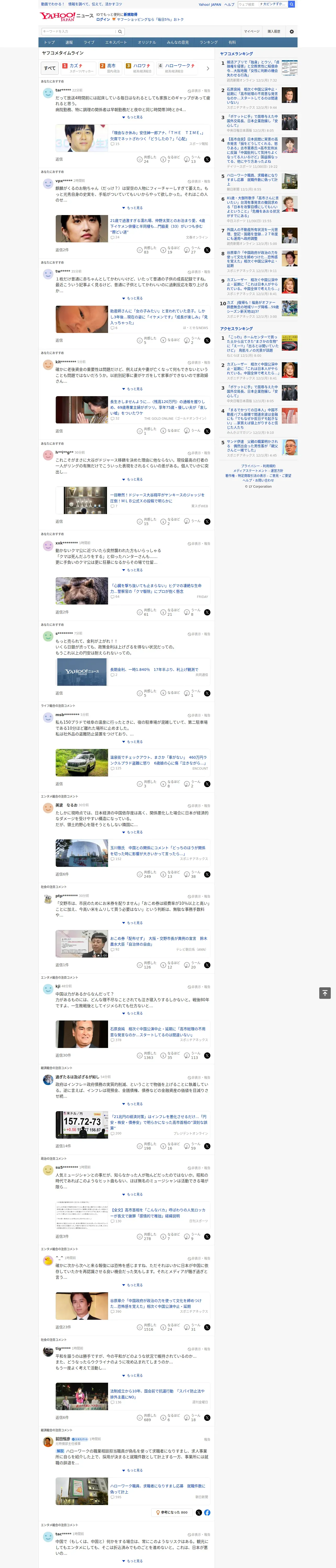Open the ランキング navigation menu item
336x1568 pixels.
tap(209, 43)
